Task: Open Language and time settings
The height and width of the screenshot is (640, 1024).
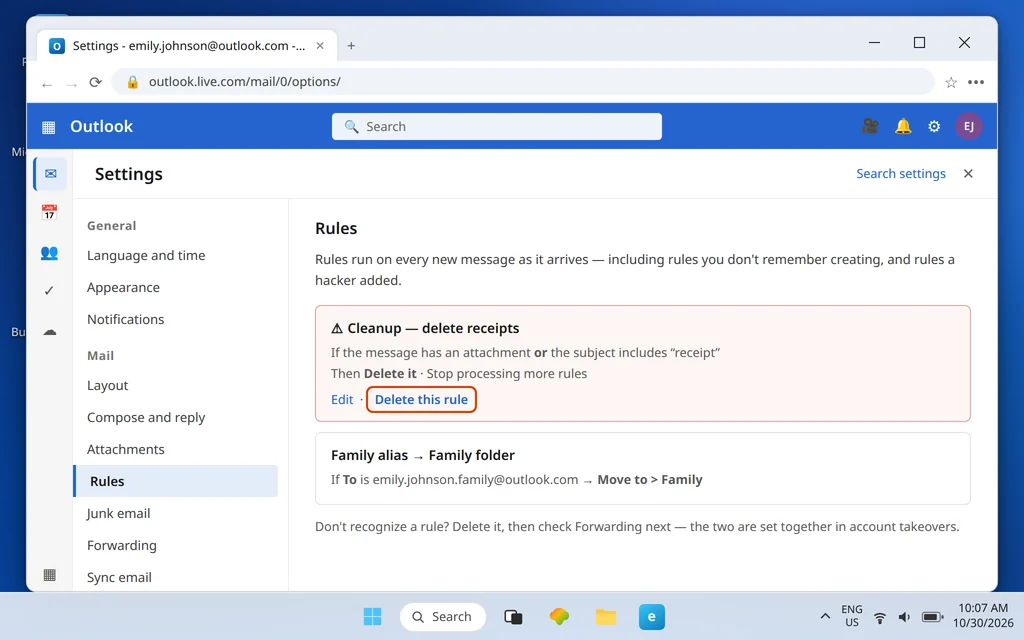Action: (146, 255)
